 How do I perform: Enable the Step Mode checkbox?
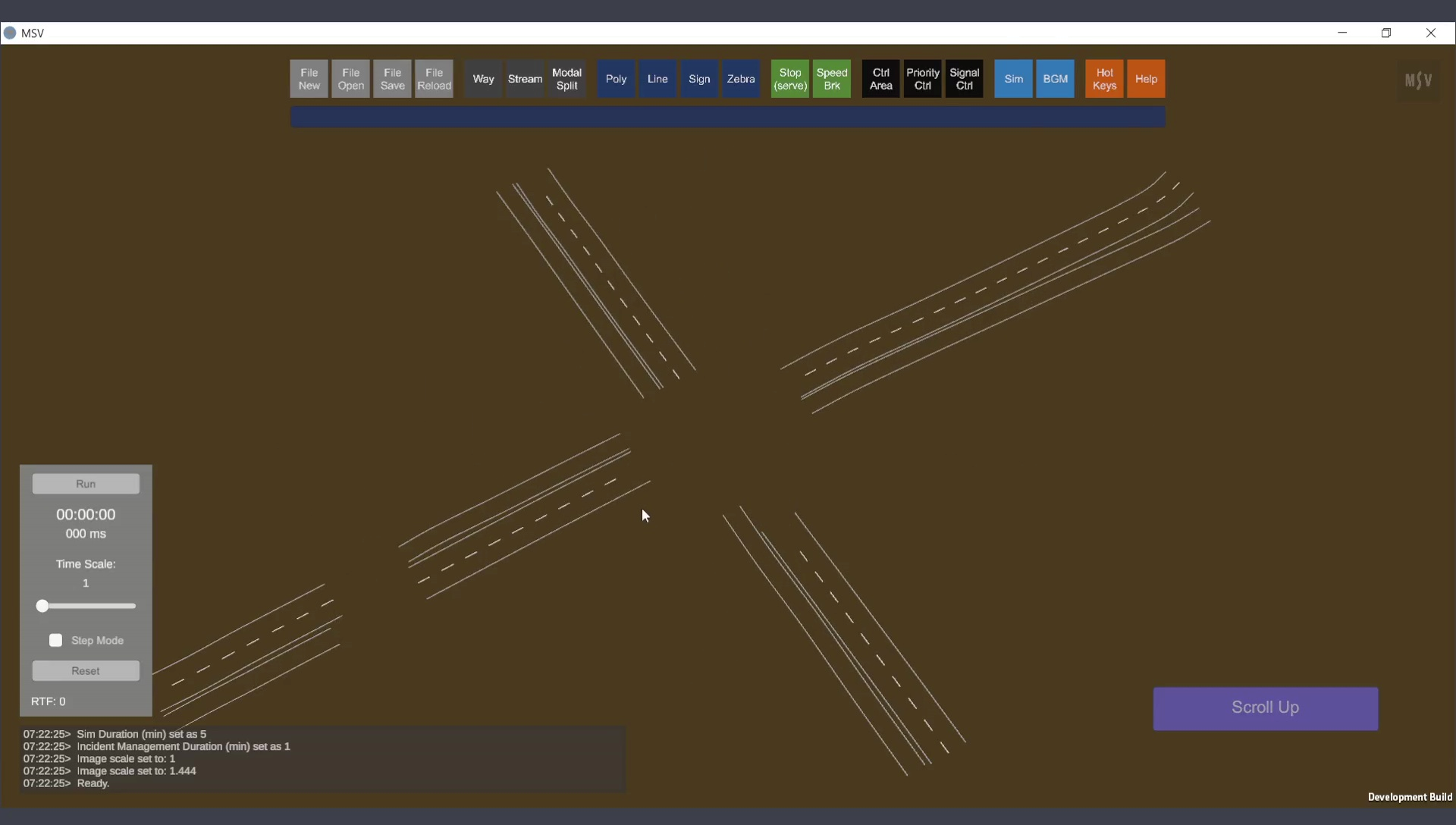click(x=55, y=641)
